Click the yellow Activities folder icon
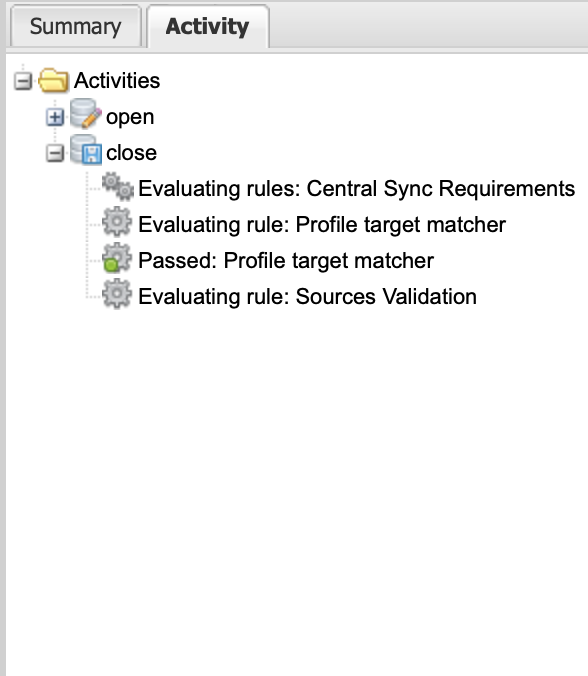588x676 pixels. 53,80
